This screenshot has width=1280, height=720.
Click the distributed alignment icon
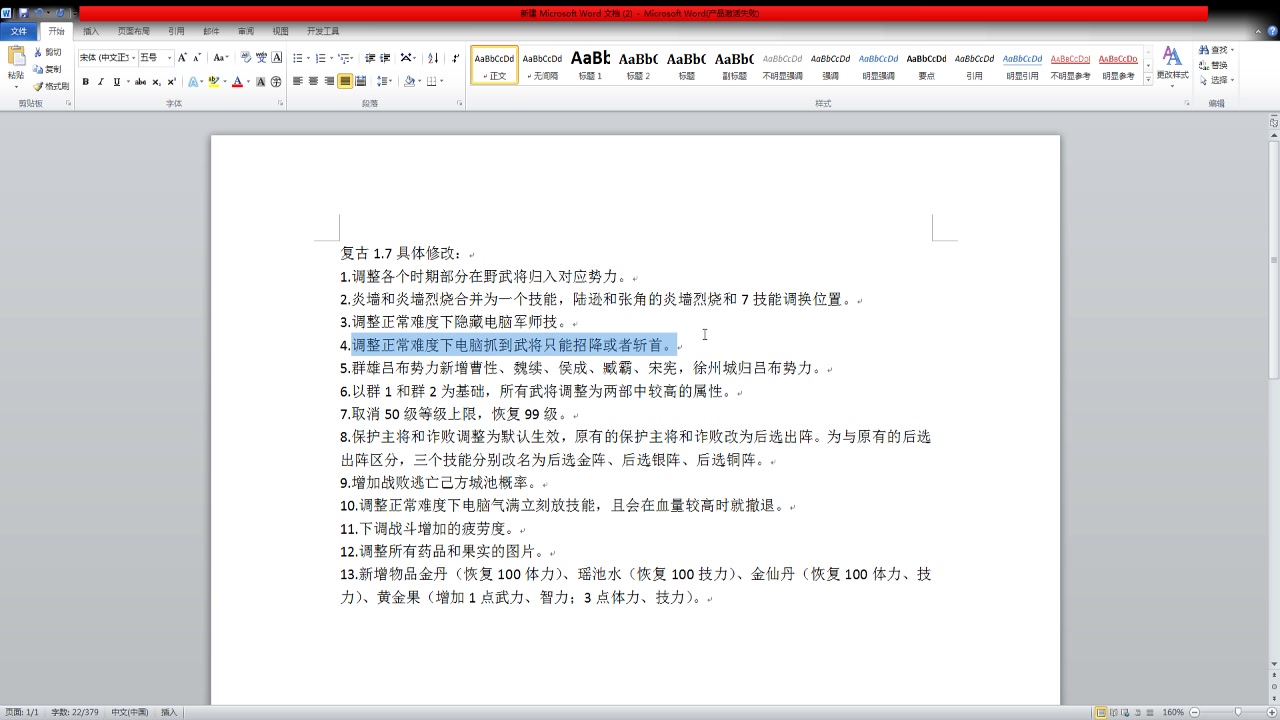[x=360, y=82]
